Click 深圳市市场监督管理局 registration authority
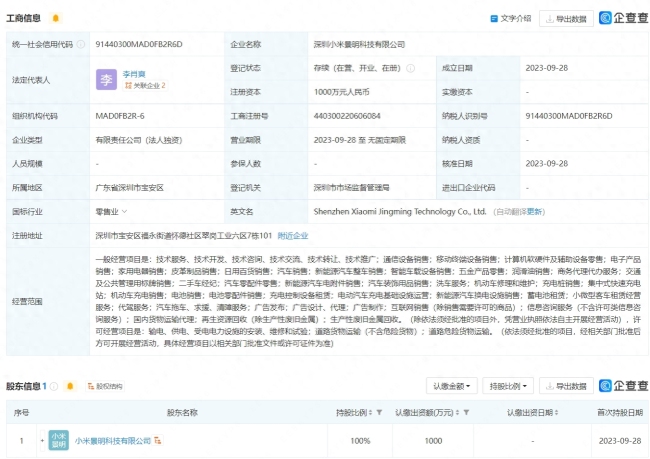This screenshot has height=459, width=650. [352, 188]
